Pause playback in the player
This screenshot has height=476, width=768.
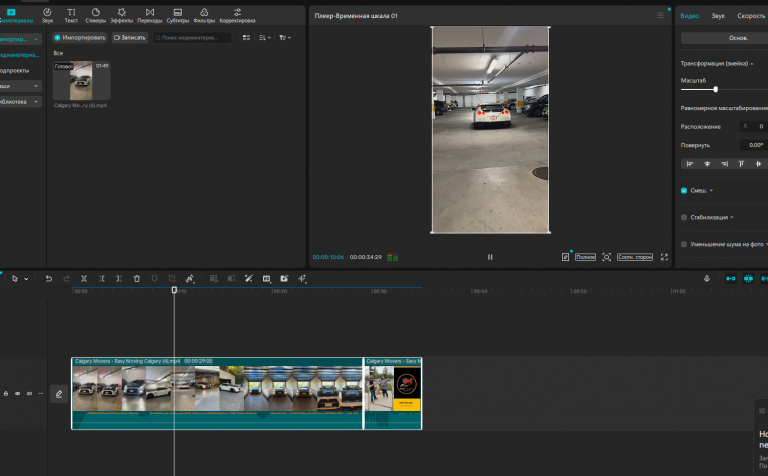click(490, 257)
